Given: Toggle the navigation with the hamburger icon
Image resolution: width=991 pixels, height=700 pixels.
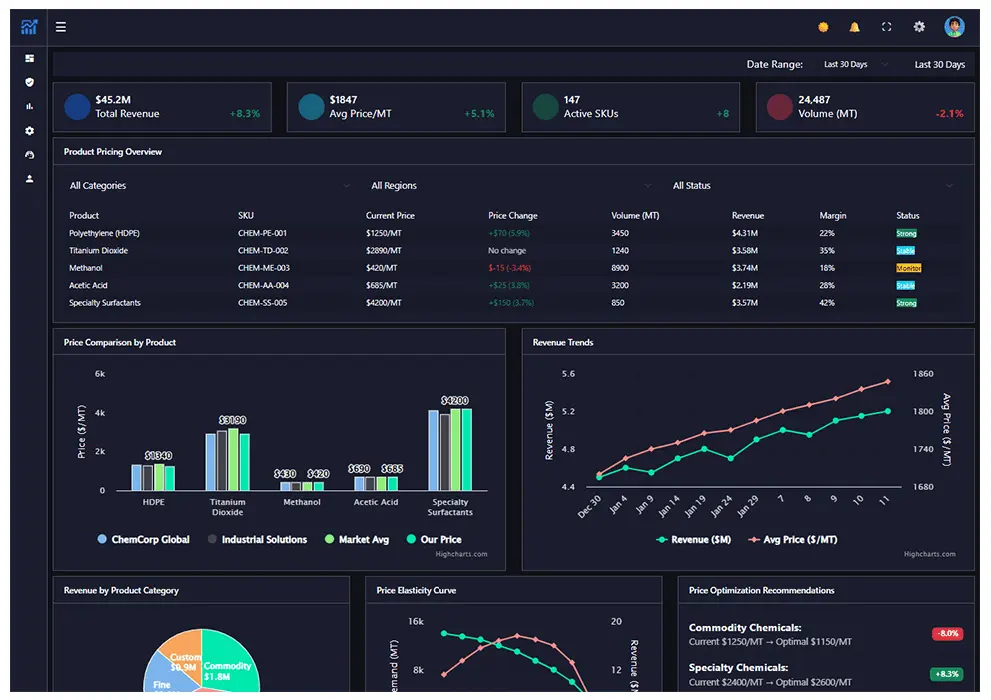Looking at the screenshot, I should pos(60,27).
